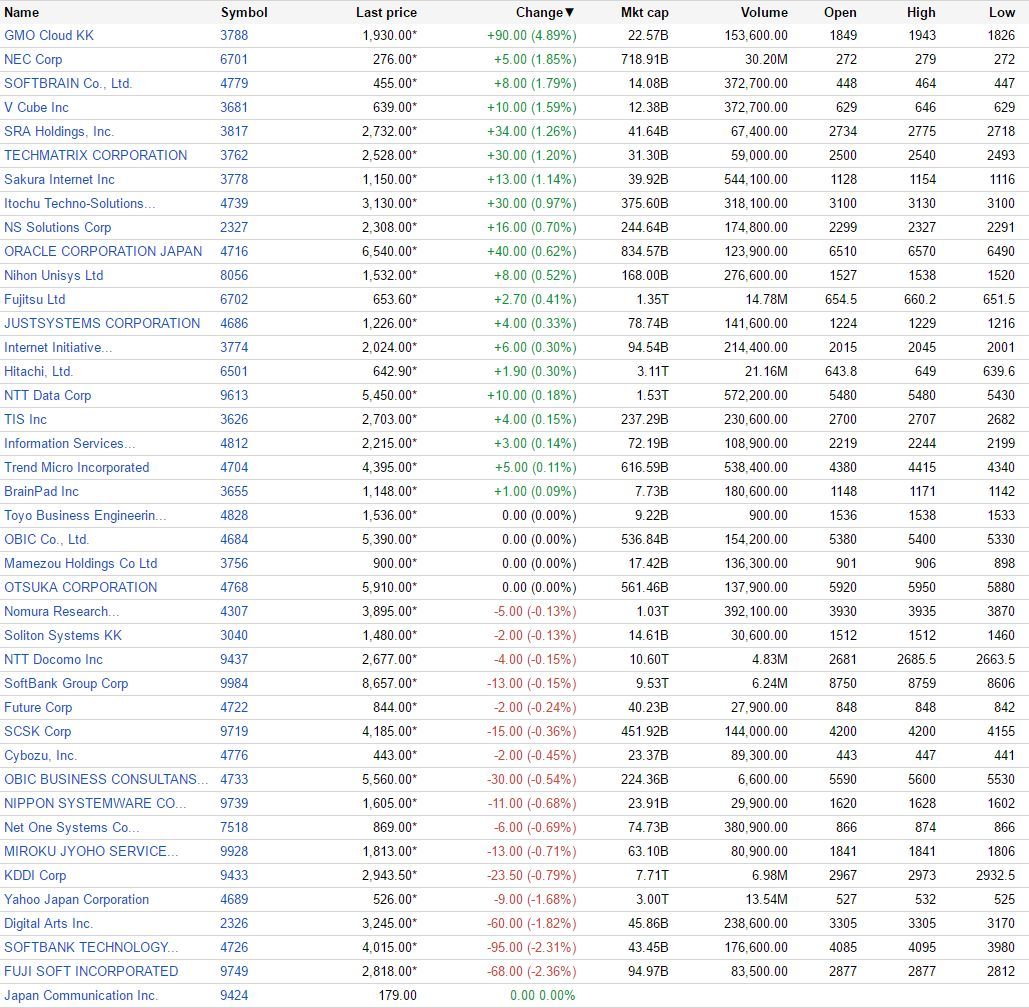Screen dimensions: 1029x1008
Task: Open the KDDI Corp link
Action: click(35, 875)
